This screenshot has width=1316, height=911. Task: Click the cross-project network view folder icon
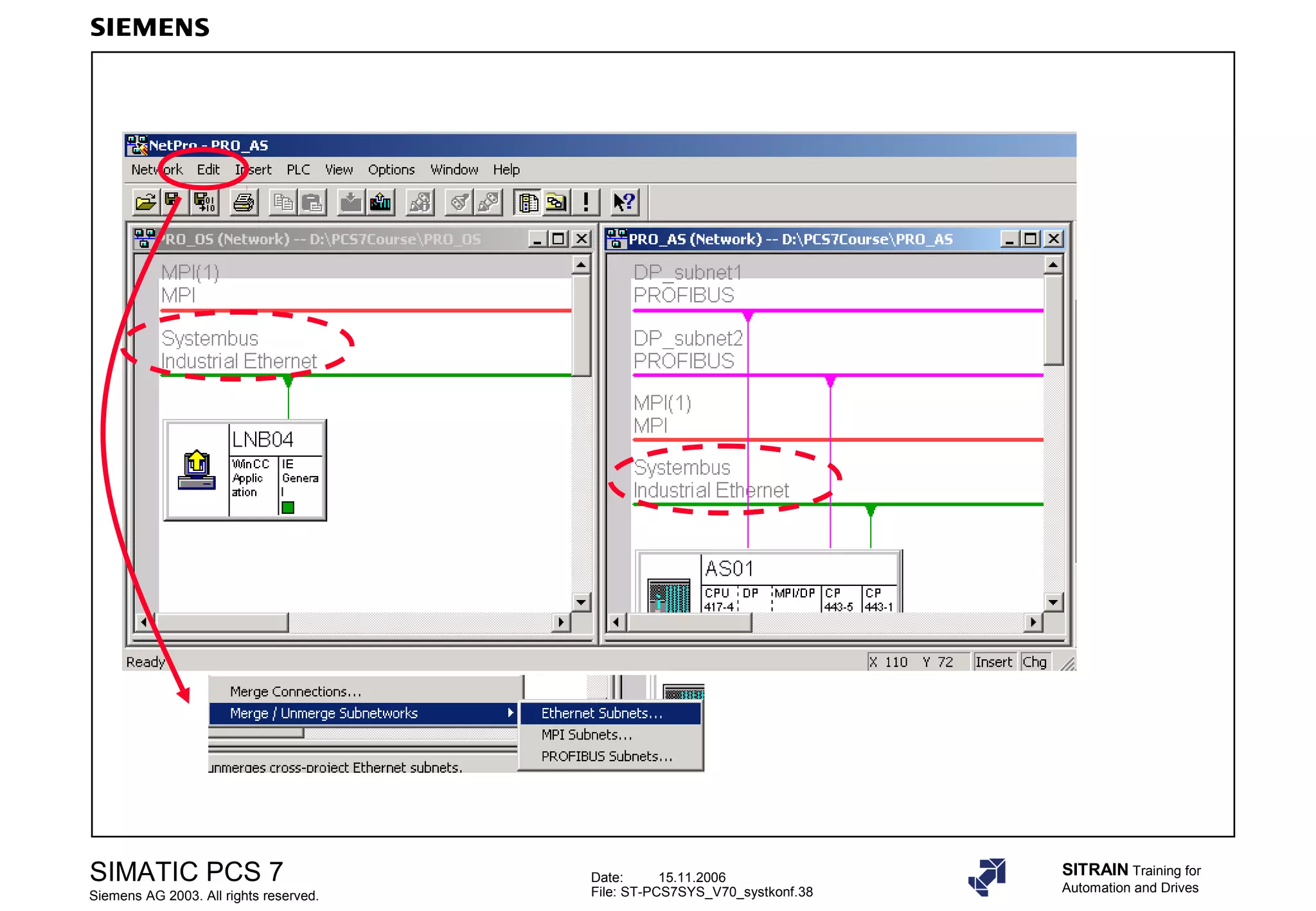(556, 202)
